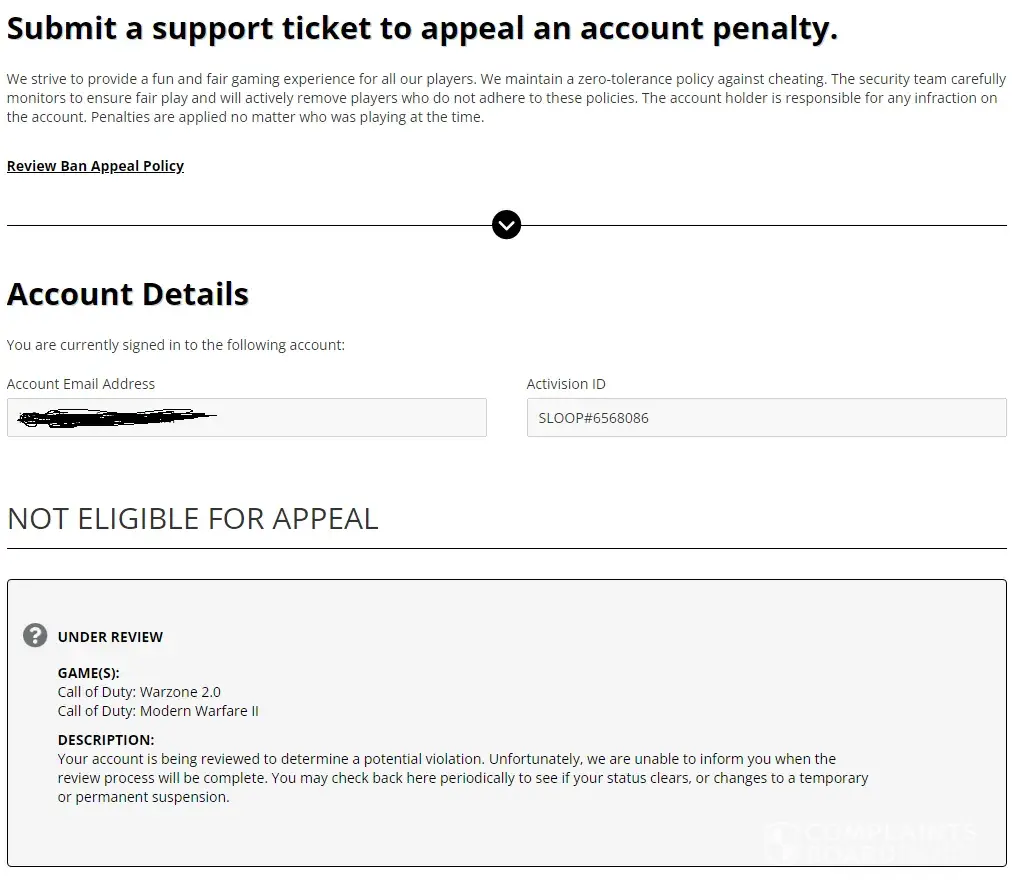The image size is (1026, 886).
Task: Click the 'Submit a support ticket' page heading
Action: pyautogui.click(x=422, y=29)
